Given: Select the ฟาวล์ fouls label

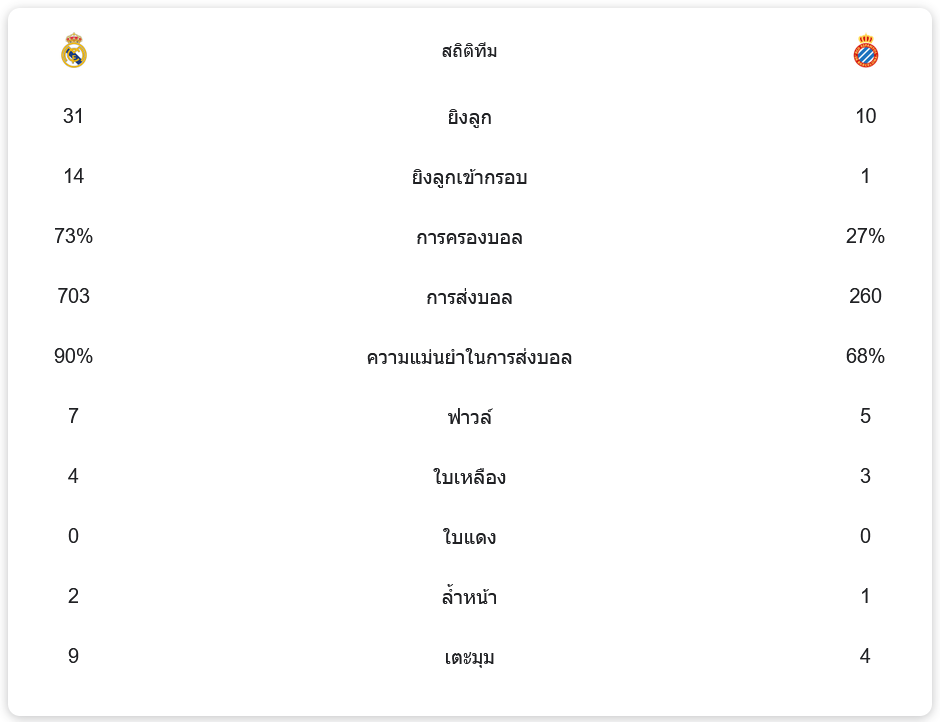Looking at the screenshot, I should (x=469, y=417).
